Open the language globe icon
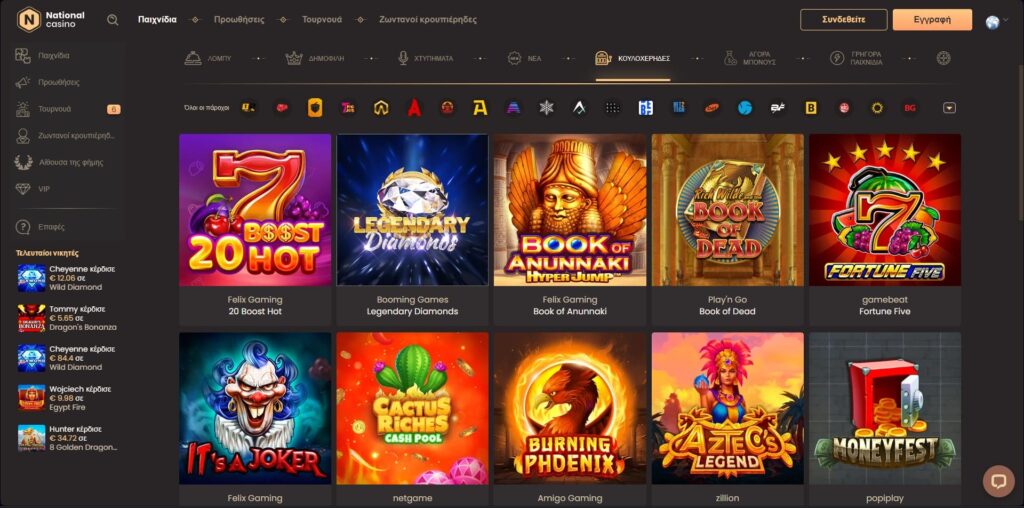The width and height of the screenshot is (1024, 508). coord(992,22)
